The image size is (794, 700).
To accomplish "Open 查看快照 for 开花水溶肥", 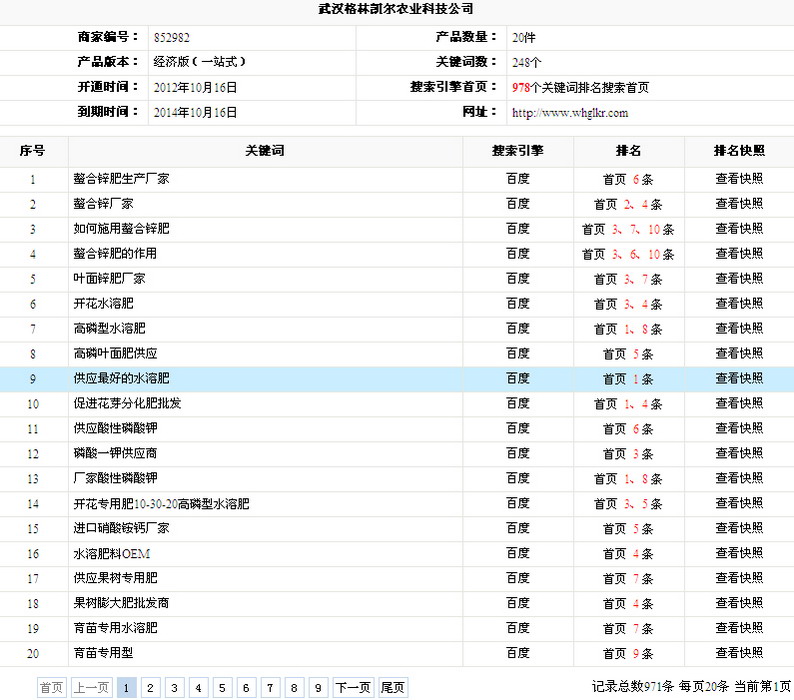I will coord(739,303).
